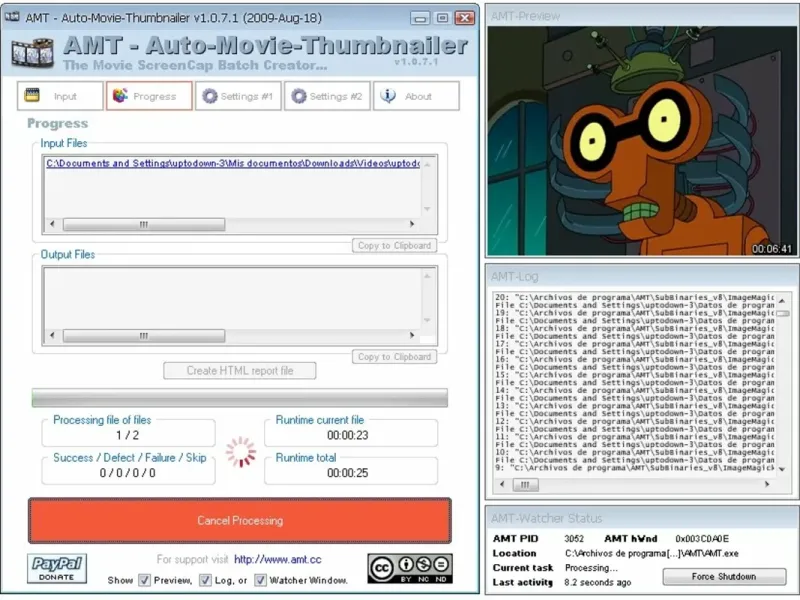The width and height of the screenshot is (800, 600).
Task: Click Last activity 8.2 seconds ago
Action: (x=597, y=582)
